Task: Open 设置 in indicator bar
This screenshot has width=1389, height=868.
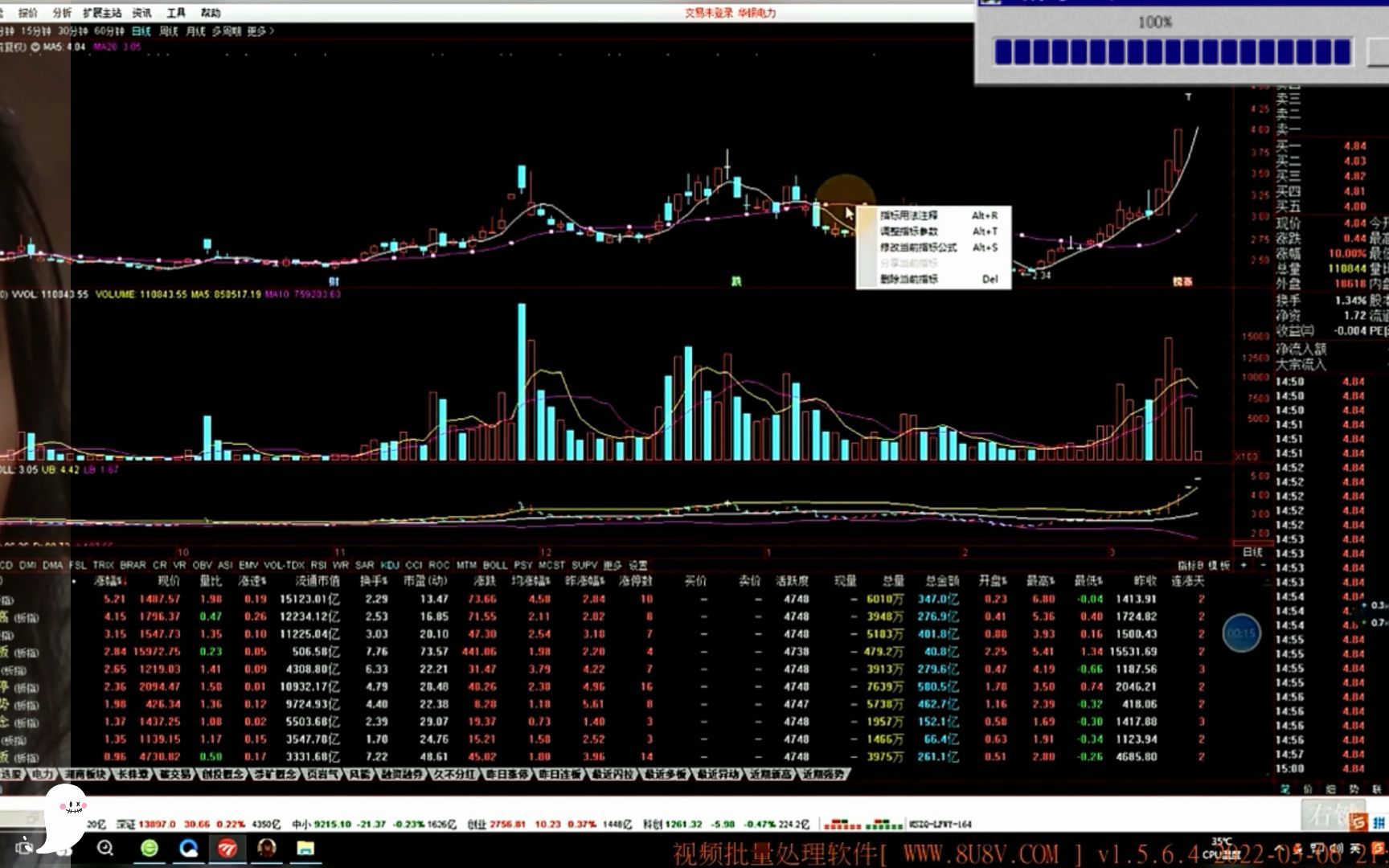Action: [x=638, y=565]
